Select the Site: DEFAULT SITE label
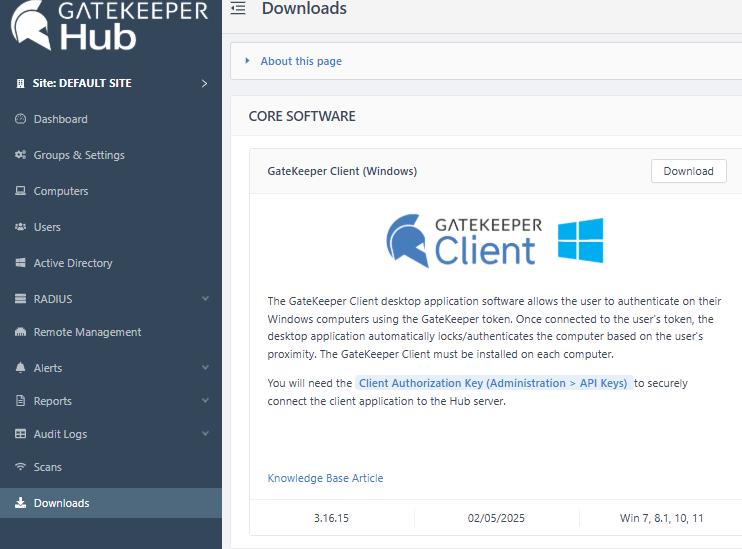742x549 pixels. pyautogui.click(x=82, y=83)
